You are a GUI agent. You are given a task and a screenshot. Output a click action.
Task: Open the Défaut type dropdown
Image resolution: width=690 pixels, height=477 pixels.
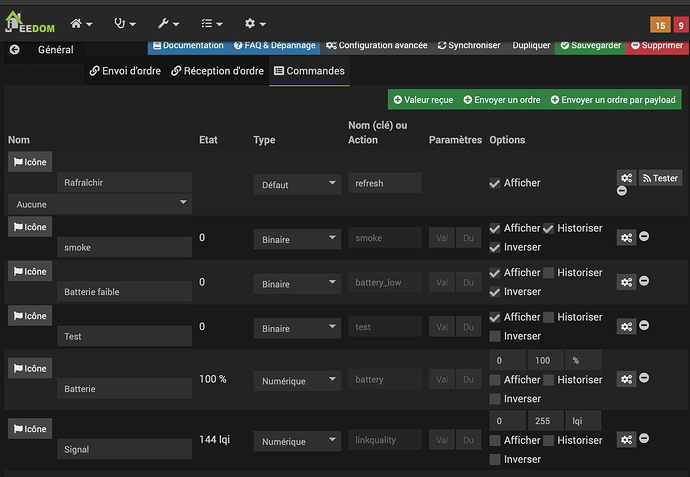[x=297, y=184]
